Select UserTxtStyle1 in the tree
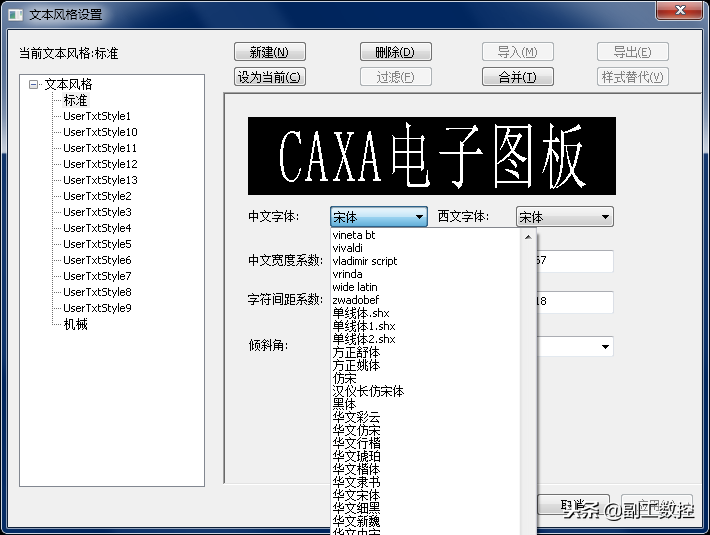Viewport: 710px width, 535px height. [97, 116]
